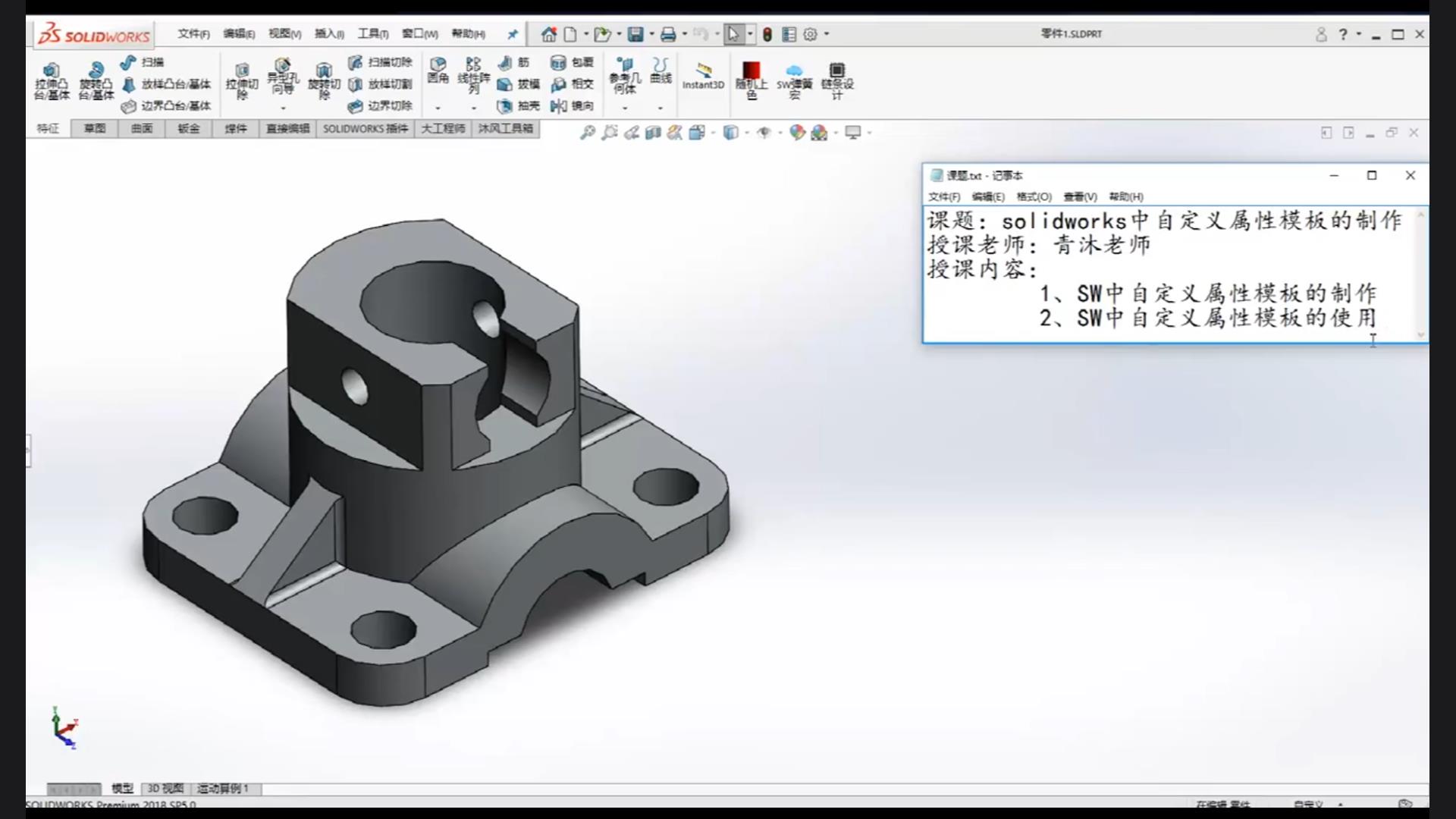
Task: Click the Mirror (镜向) tool
Action: click(x=573, y=106)
